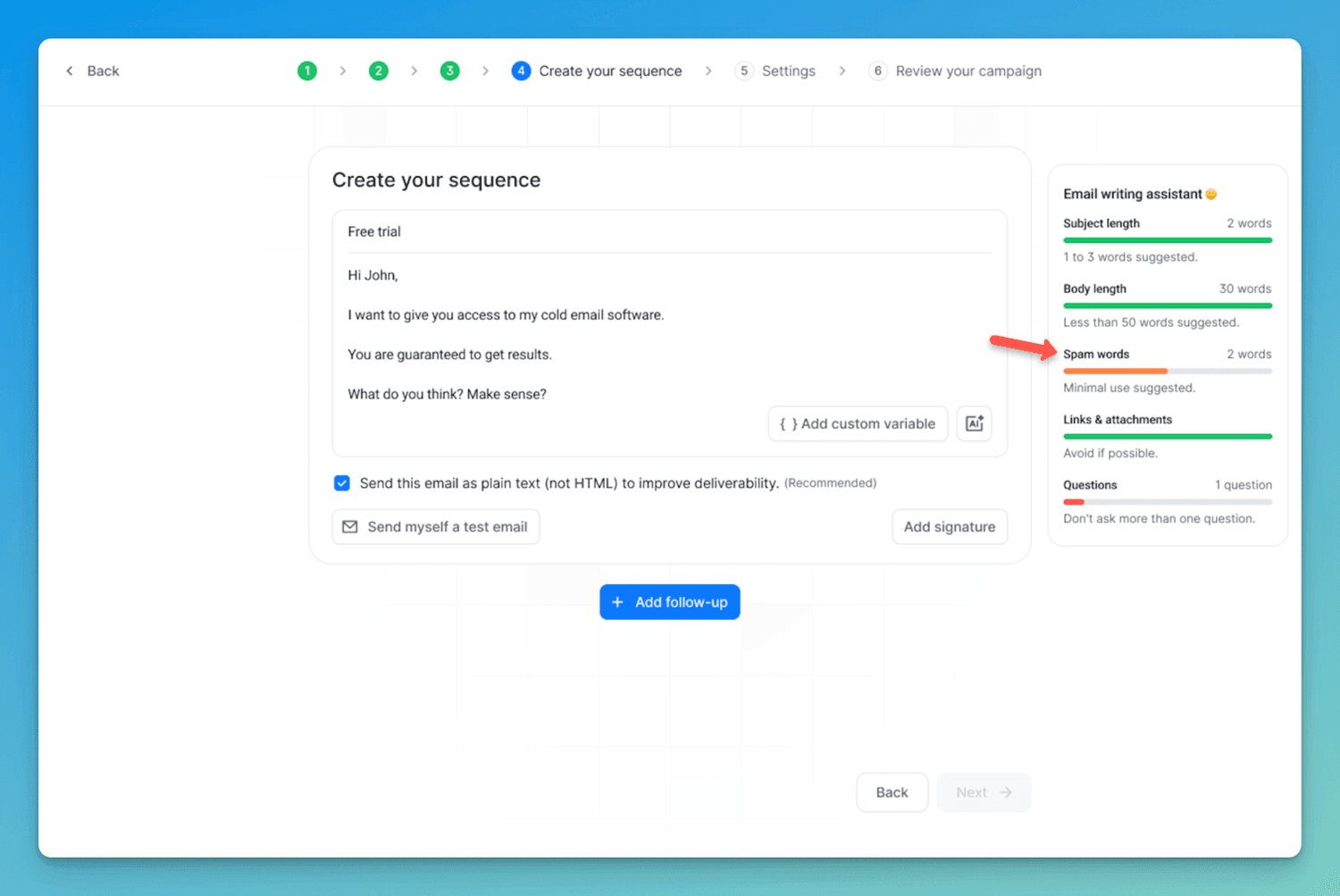This screenshot has height=896, width=1340.
Task: Click the line 'What do you think? Make sense?'
Action: click(447, 394)
